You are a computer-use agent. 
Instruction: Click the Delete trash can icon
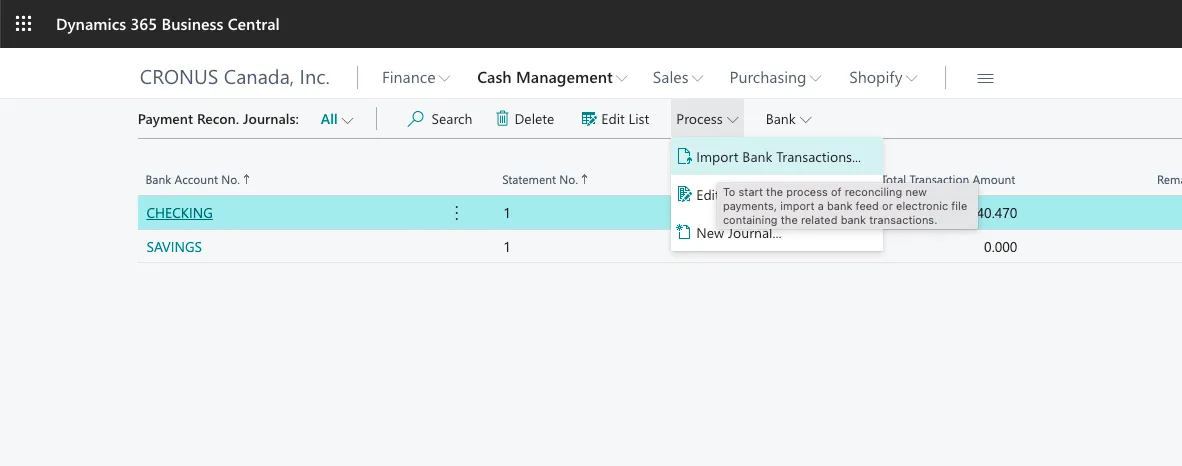tap(502, 119)
